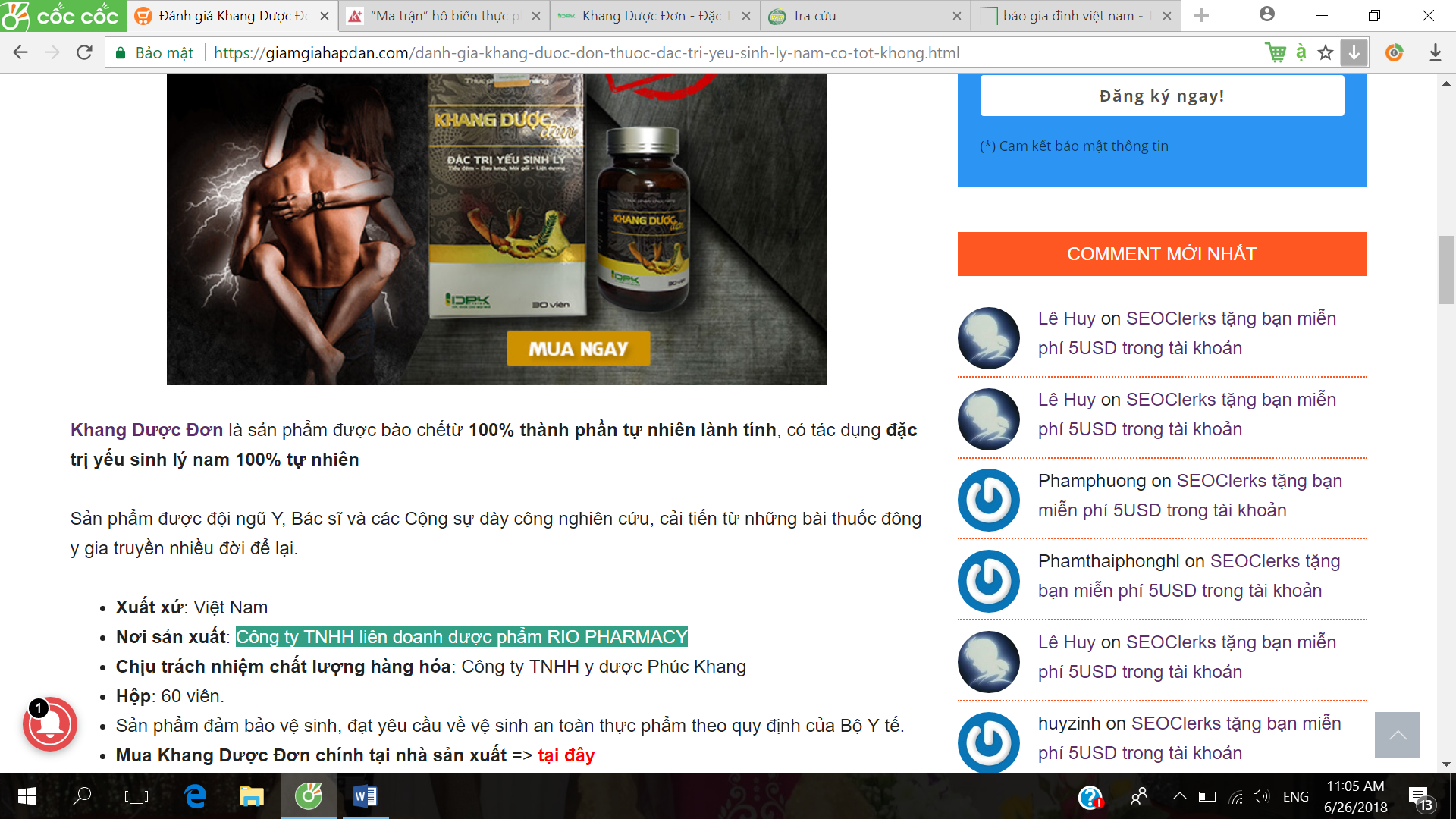
Task: Expand the system tray hidden icons chevron
Action: click(x=1179, y=796)
